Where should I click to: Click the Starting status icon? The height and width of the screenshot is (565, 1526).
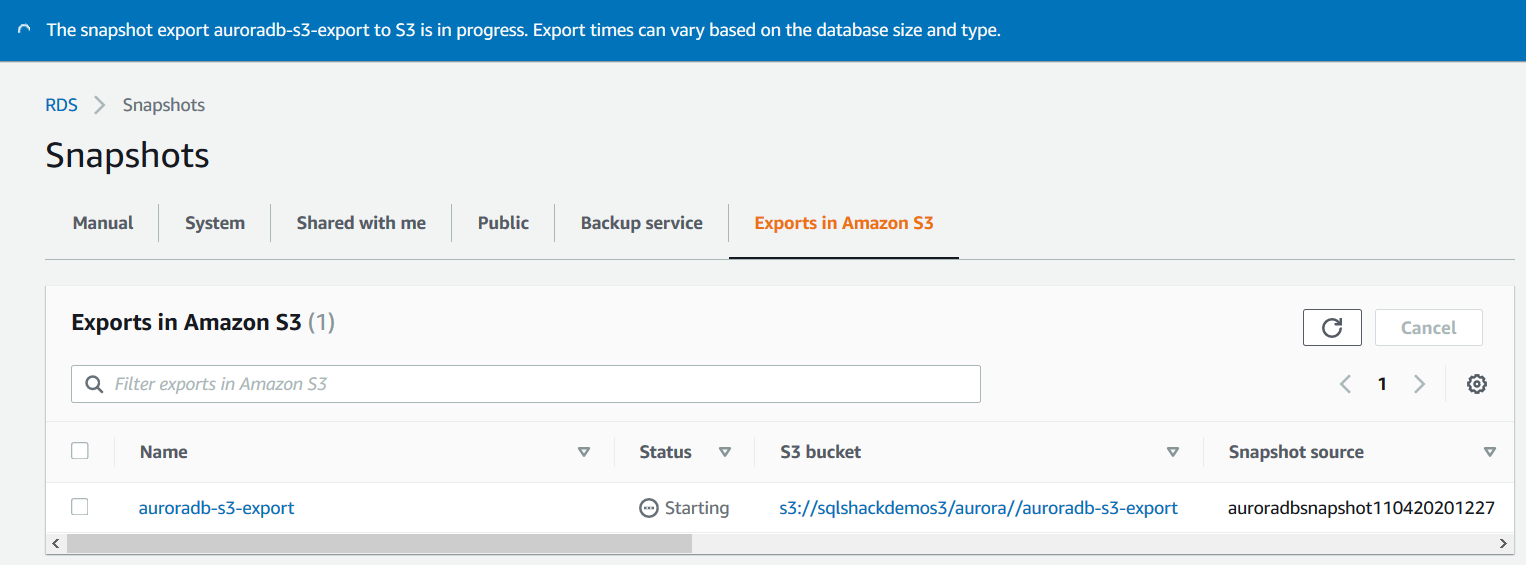coord(648,508)
